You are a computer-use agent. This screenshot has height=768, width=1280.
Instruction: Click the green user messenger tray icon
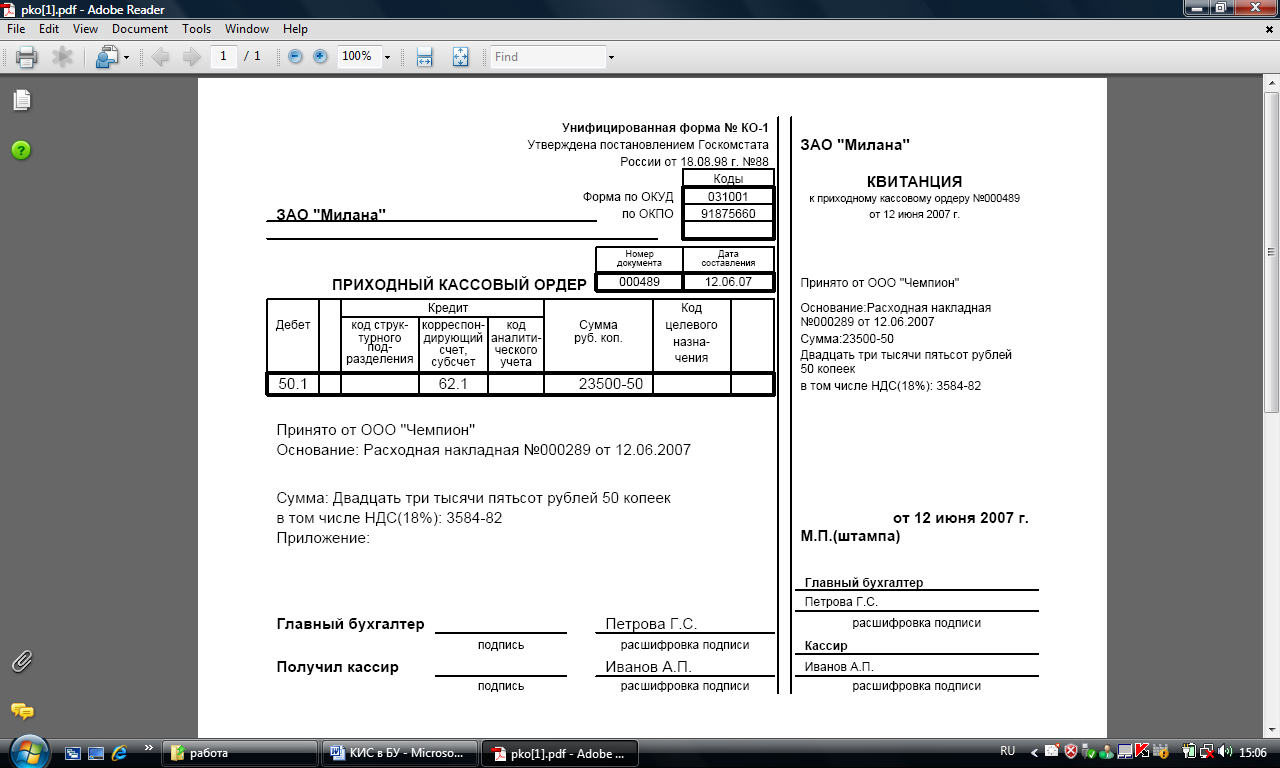pos(1106,751)
